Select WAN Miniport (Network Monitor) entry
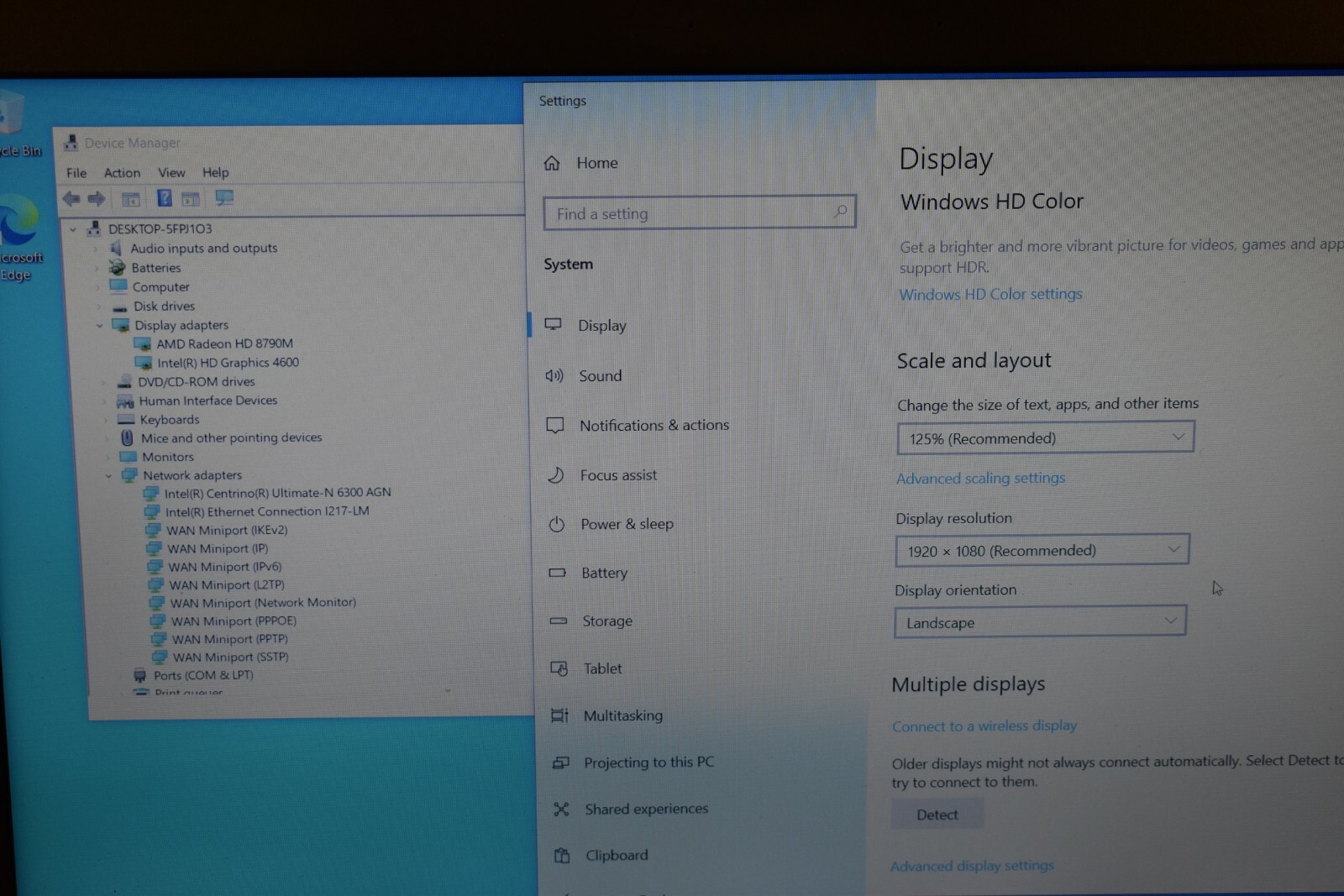This screenshot has height=896, width=1344. click(263, 603)
